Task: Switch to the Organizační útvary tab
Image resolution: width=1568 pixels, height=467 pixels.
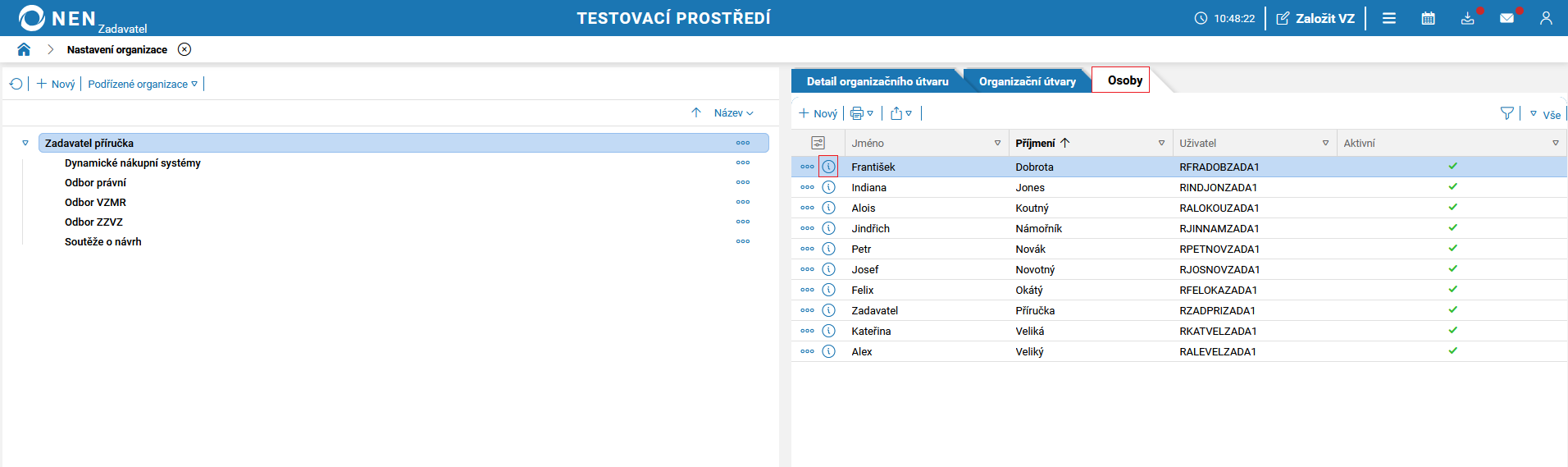Action: coord(1027,81)
